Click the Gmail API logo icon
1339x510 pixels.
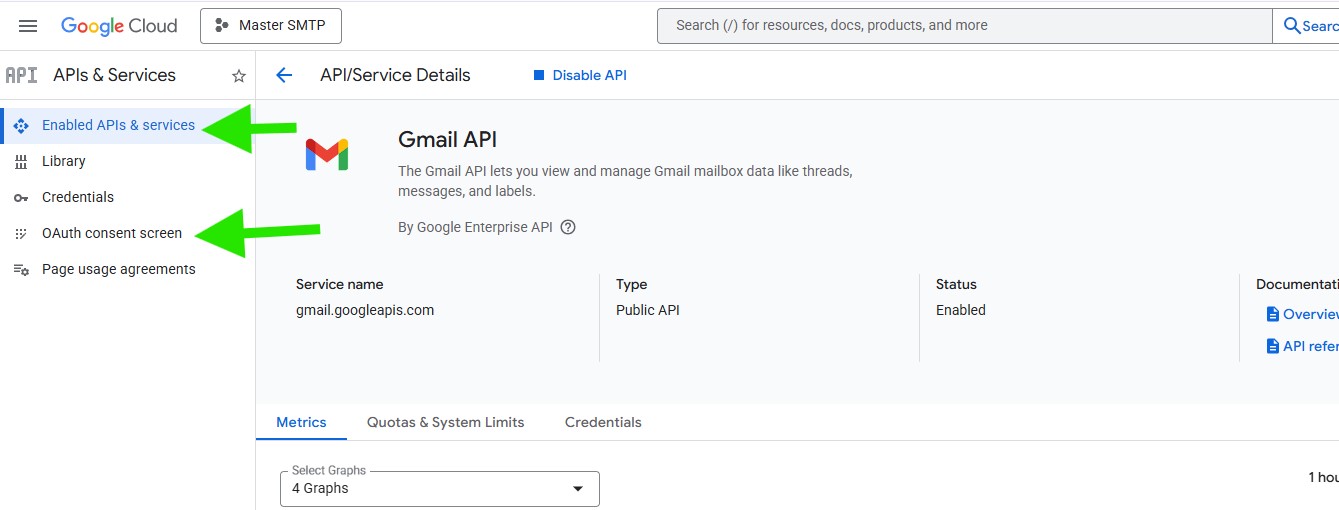[x=327, y=154]
